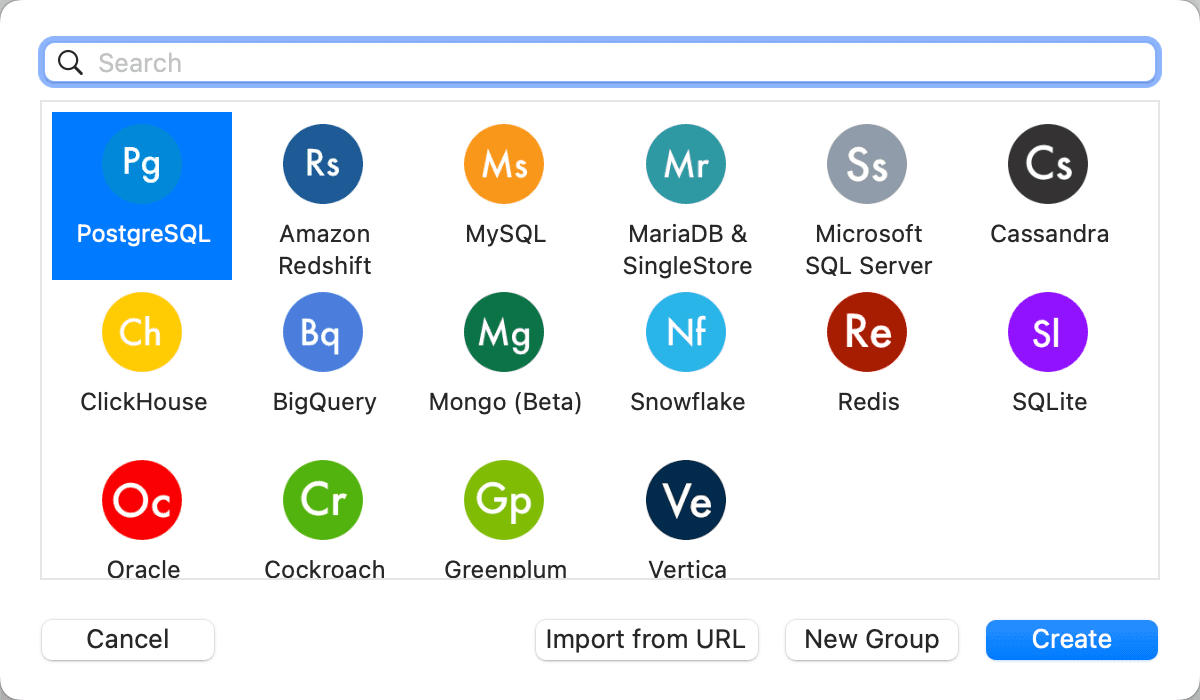This screenshot has height=700, width=1200.
Task: Choose the Cassandra database icon
Action: click(x=1047, y=163)
